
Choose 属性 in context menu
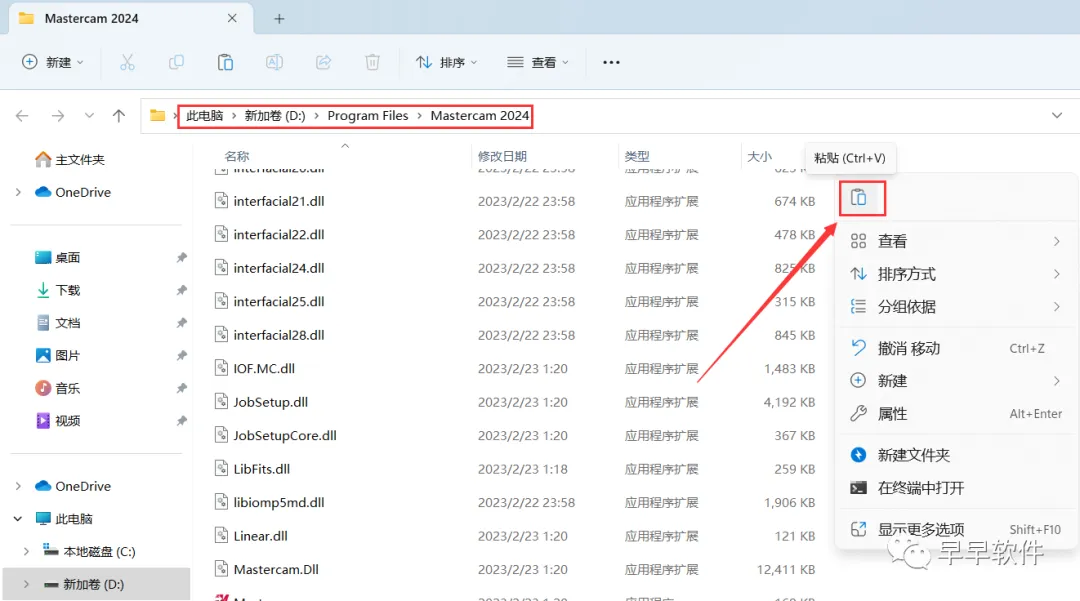[x=955, y=414]
